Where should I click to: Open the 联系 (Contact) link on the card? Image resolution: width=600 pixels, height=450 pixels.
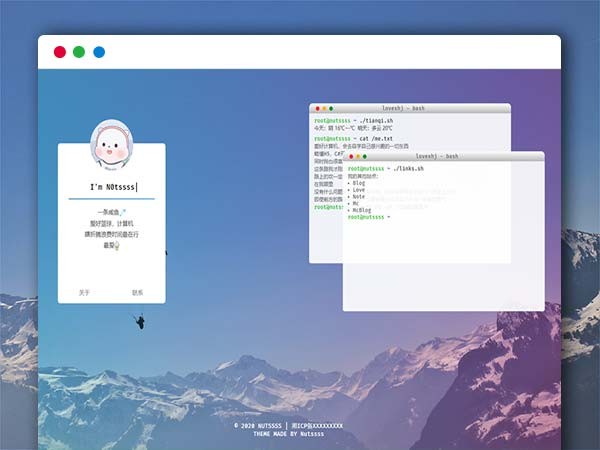tap(138, 293)
